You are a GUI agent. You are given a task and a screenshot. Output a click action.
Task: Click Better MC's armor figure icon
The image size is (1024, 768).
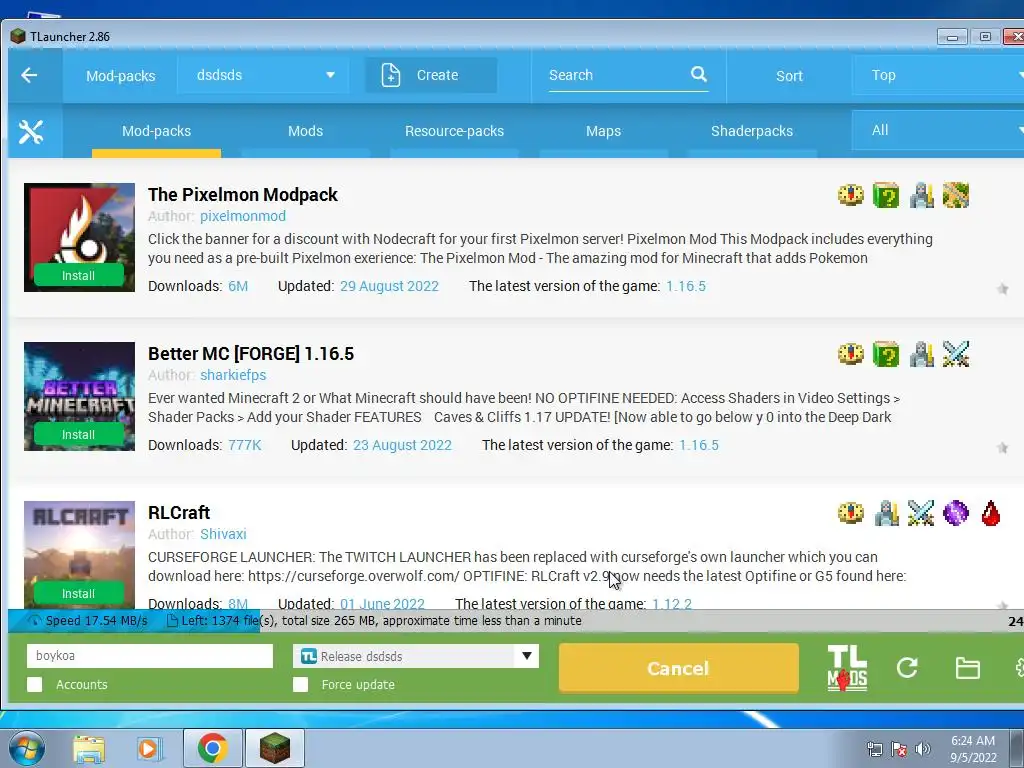(921, 354)
